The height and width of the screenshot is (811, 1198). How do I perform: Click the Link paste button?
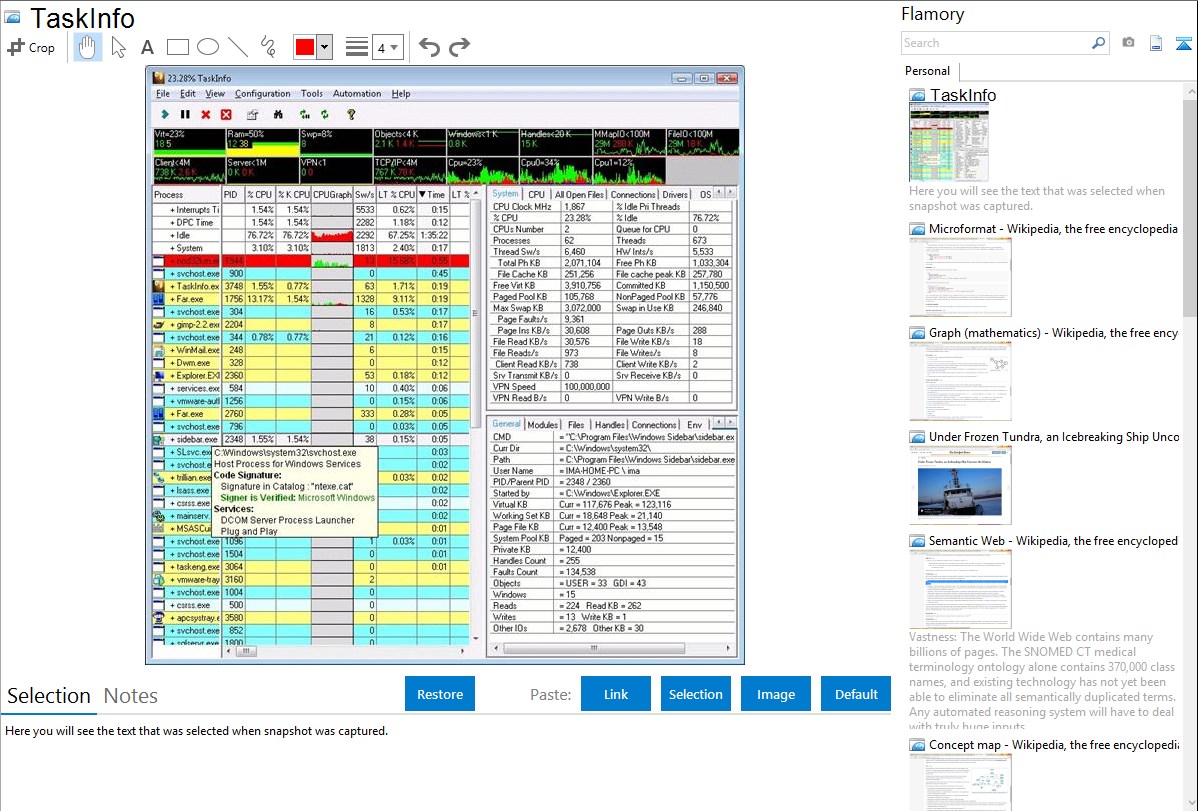tap(616, 694)
